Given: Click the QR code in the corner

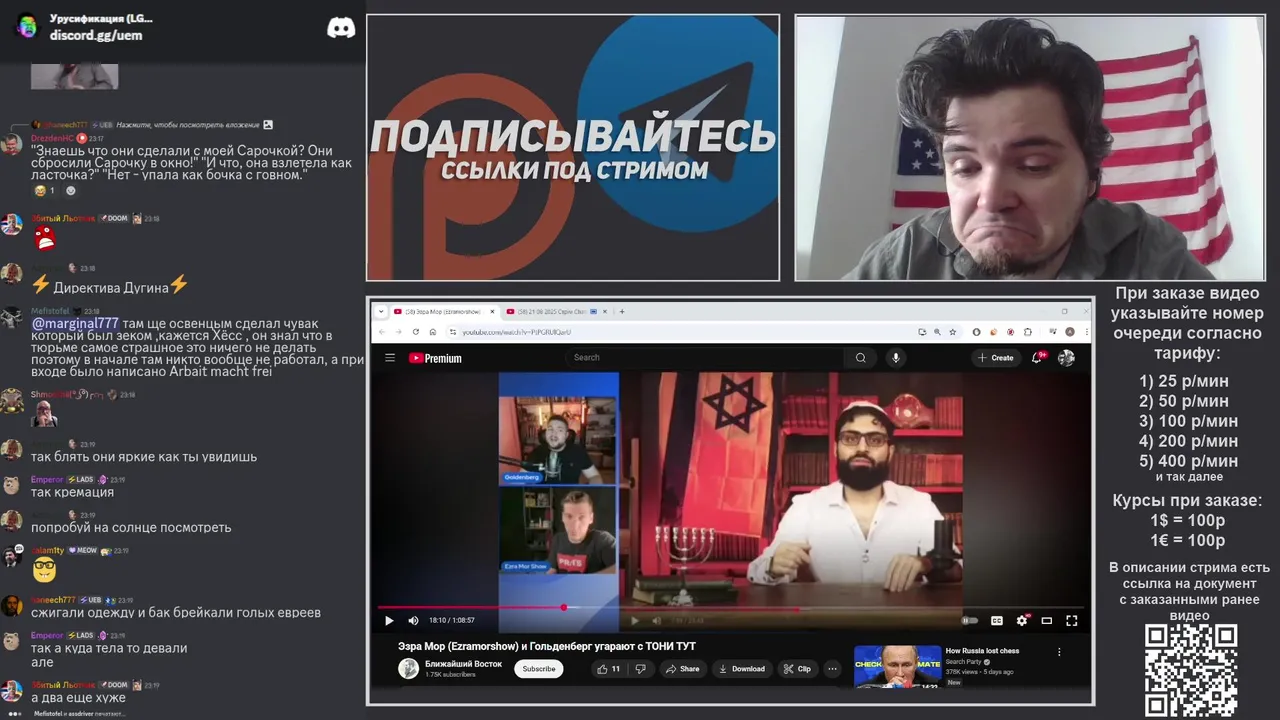Looking at the screenshot, I should pos(1191,670).
